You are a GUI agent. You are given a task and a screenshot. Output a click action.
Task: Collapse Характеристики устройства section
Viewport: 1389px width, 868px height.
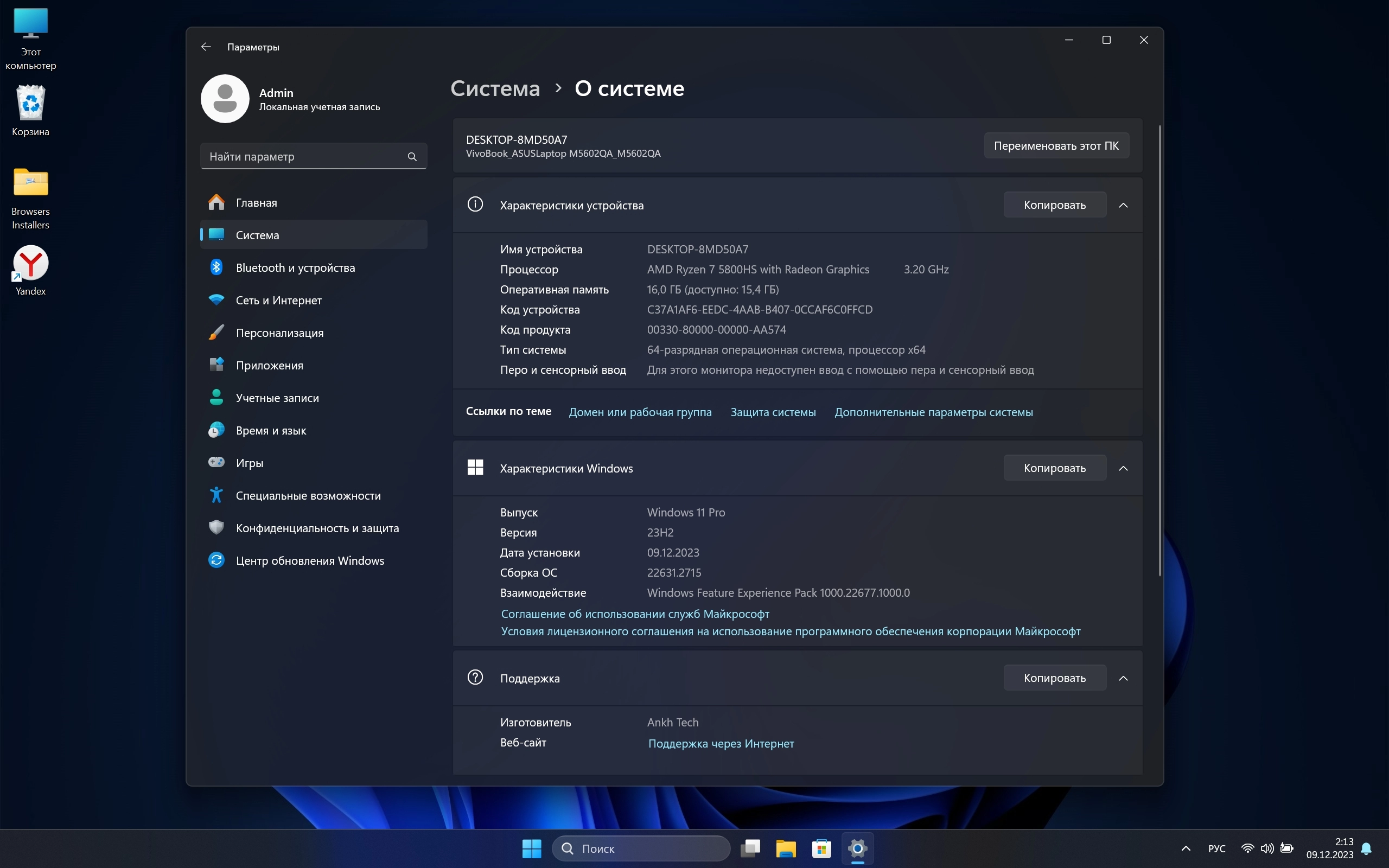(1123, 206)
